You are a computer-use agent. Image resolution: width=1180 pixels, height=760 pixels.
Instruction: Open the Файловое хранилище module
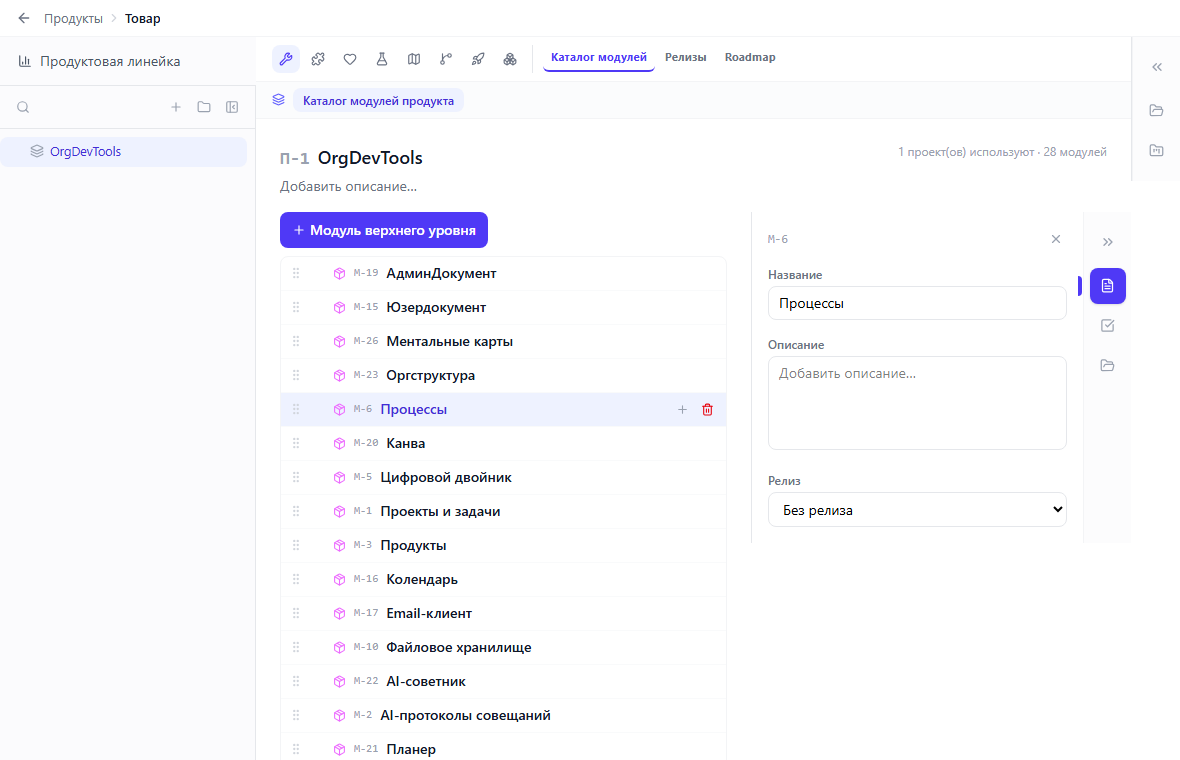[x=503, y=647]
